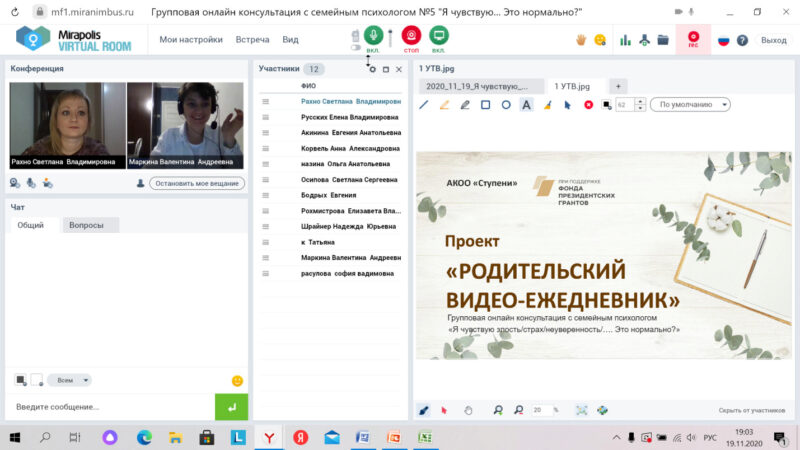
Task: Open Windows Start menu
Action: coord(15,437)
